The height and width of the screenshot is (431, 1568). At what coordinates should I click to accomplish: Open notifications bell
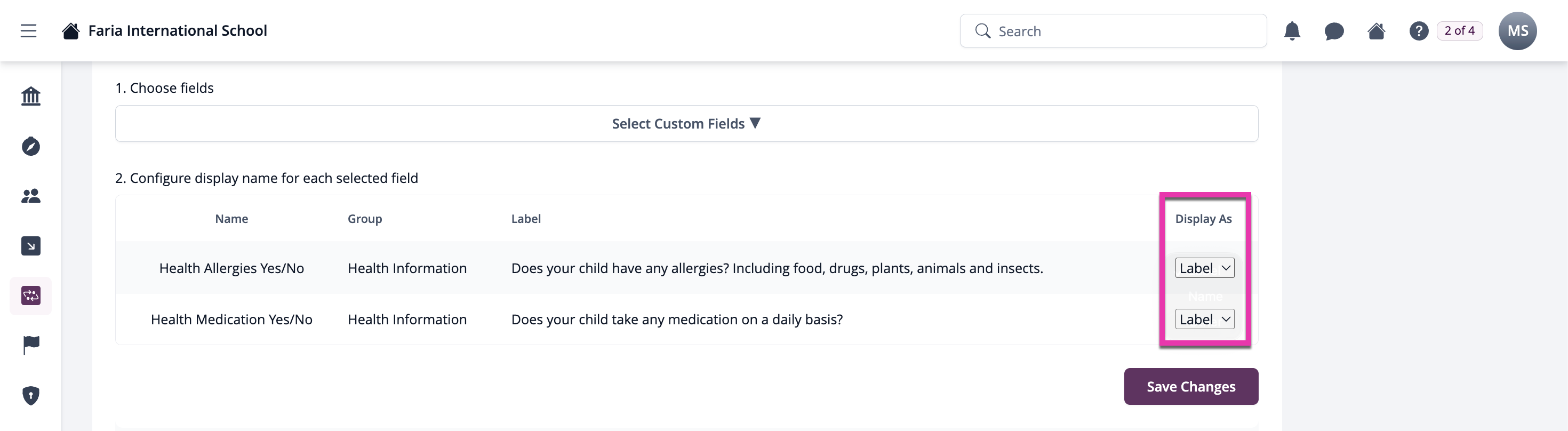click(x=1292, y=31)
